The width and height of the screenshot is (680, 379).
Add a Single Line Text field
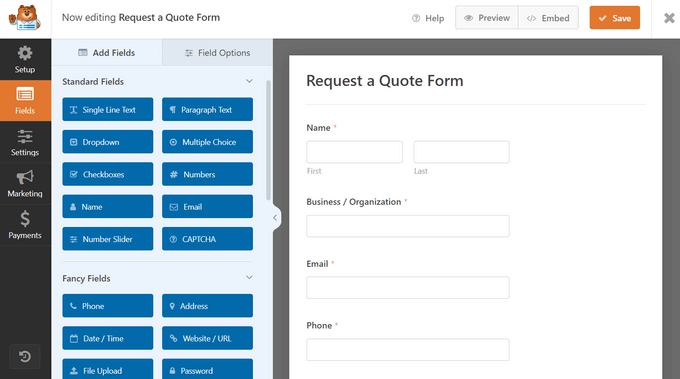point(108,109)
